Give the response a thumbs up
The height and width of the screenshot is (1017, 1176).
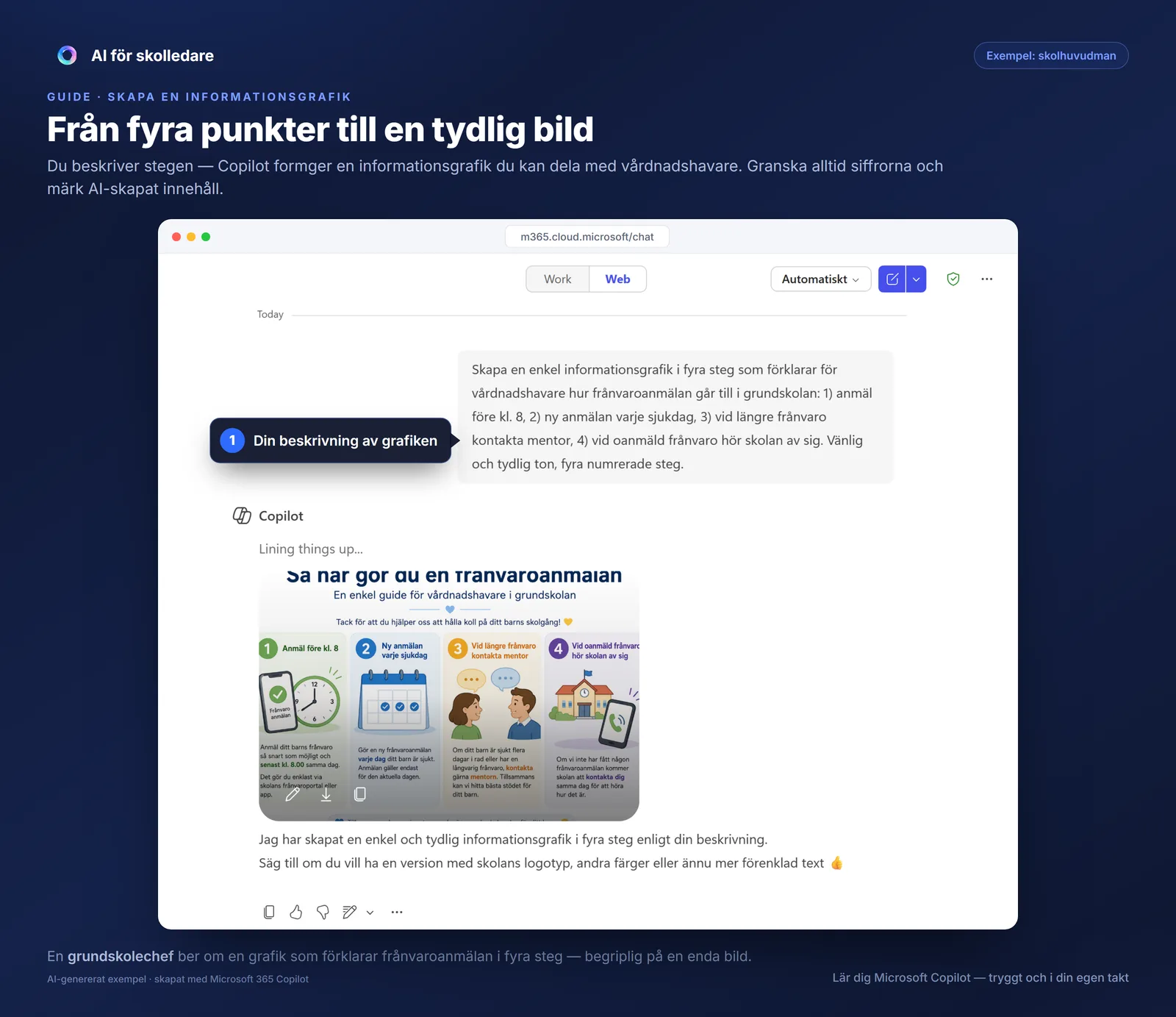[296, 912]
